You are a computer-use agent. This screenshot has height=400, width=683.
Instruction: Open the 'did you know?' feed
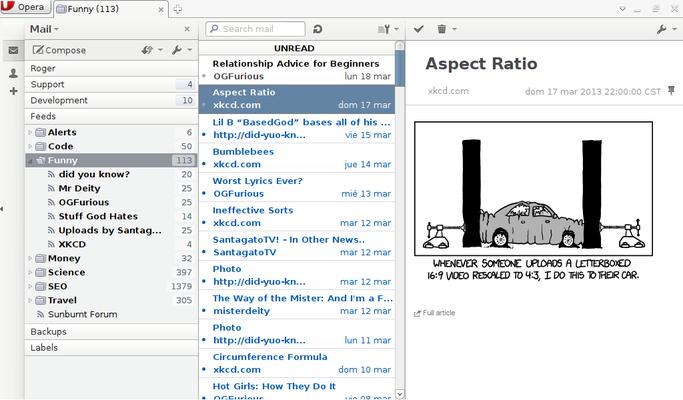[111, 174]
